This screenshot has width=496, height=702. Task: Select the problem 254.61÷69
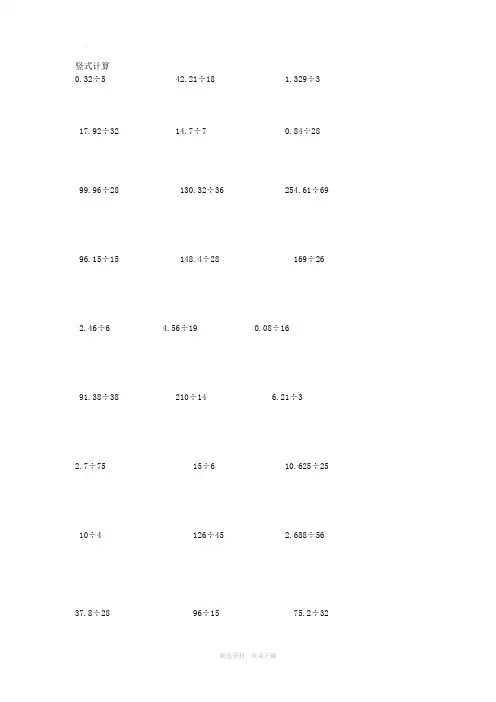click(x=306, y=190)
